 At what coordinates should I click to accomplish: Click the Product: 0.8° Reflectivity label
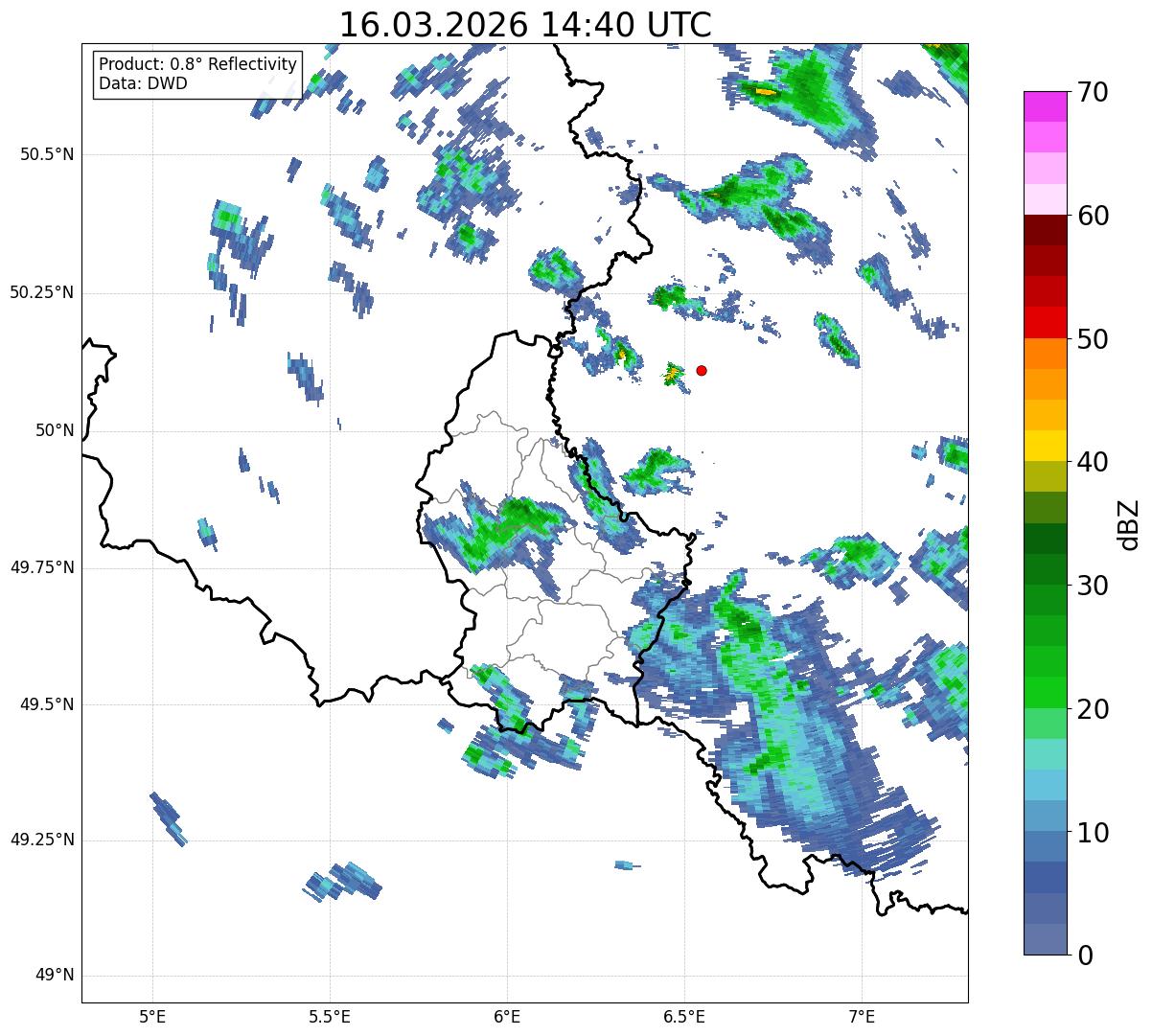pyautogui.click(x=197, y=64)
